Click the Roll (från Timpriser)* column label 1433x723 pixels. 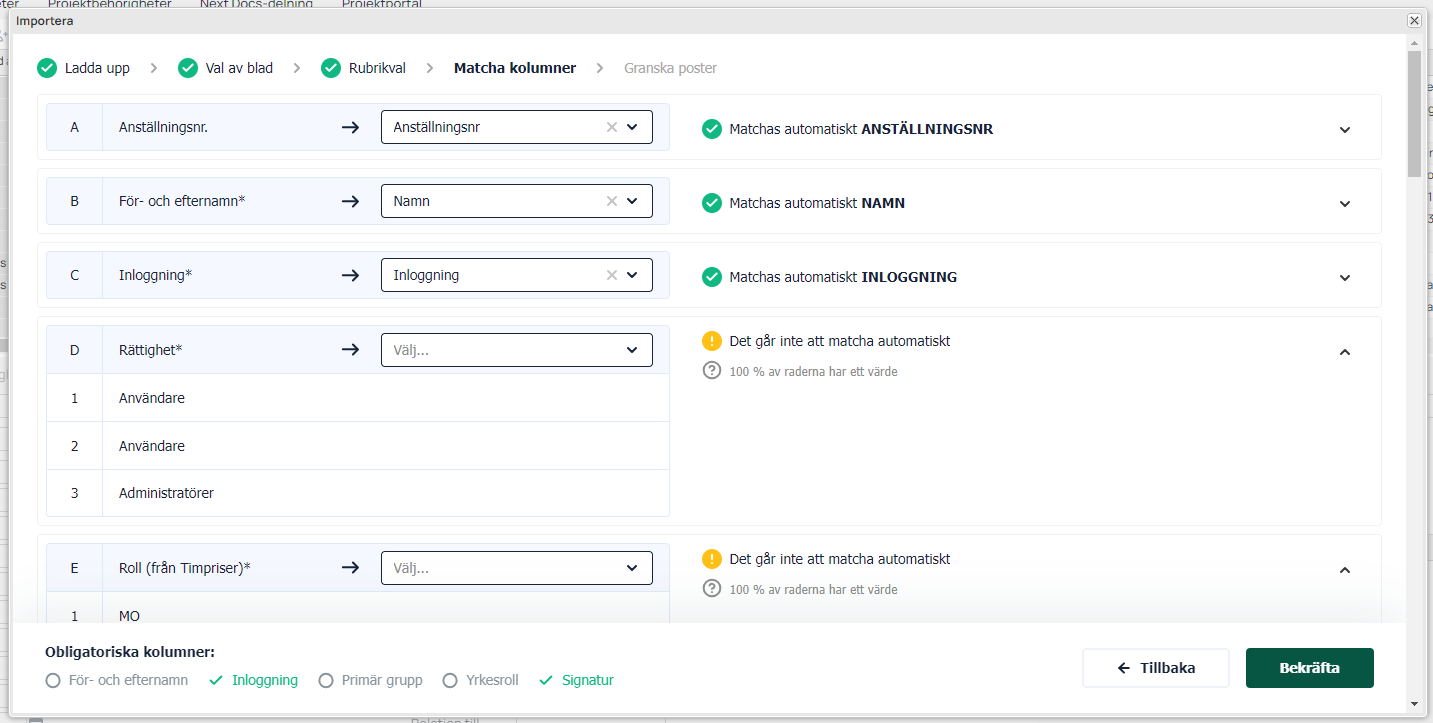(x=184, y=568)
